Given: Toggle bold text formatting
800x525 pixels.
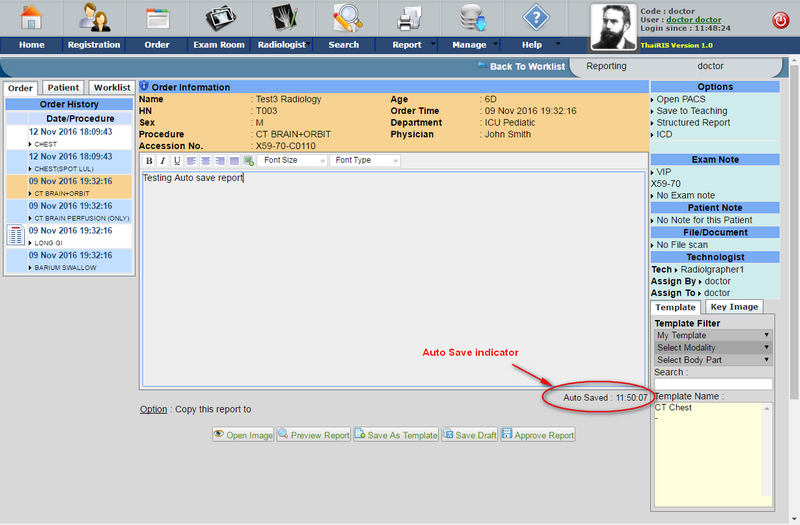Looking at the screenshot, I should [x=149, y=161].
